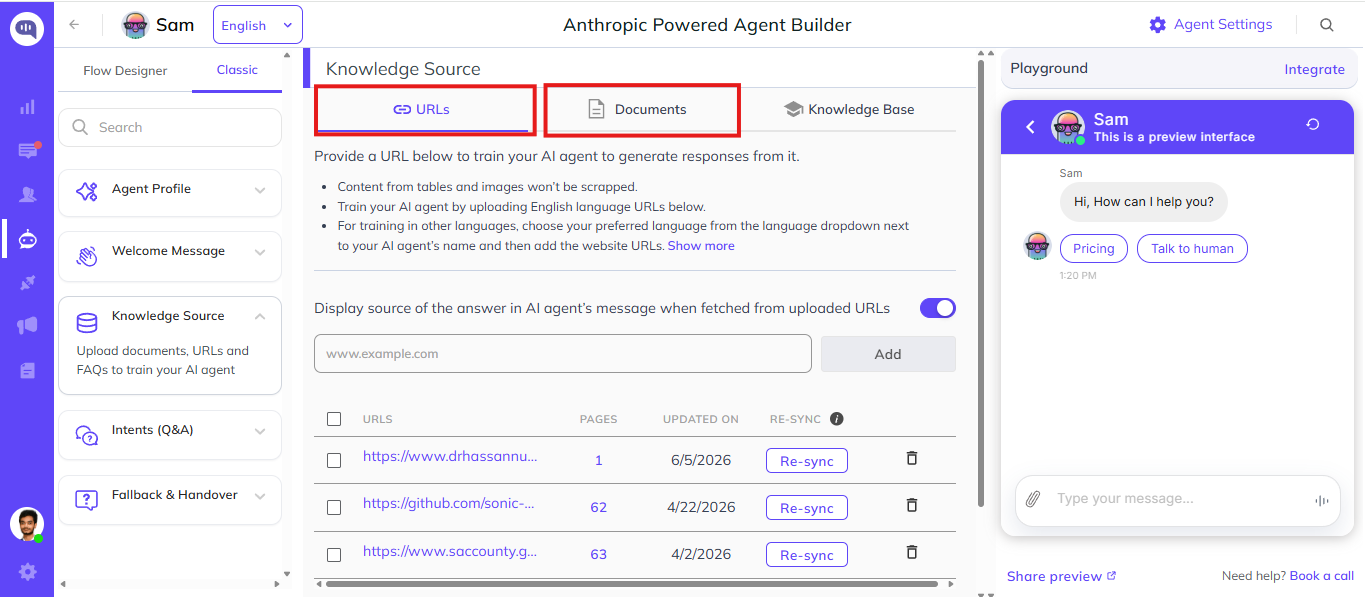
Task: Select the URLs tab
Action: click(421, 109)
